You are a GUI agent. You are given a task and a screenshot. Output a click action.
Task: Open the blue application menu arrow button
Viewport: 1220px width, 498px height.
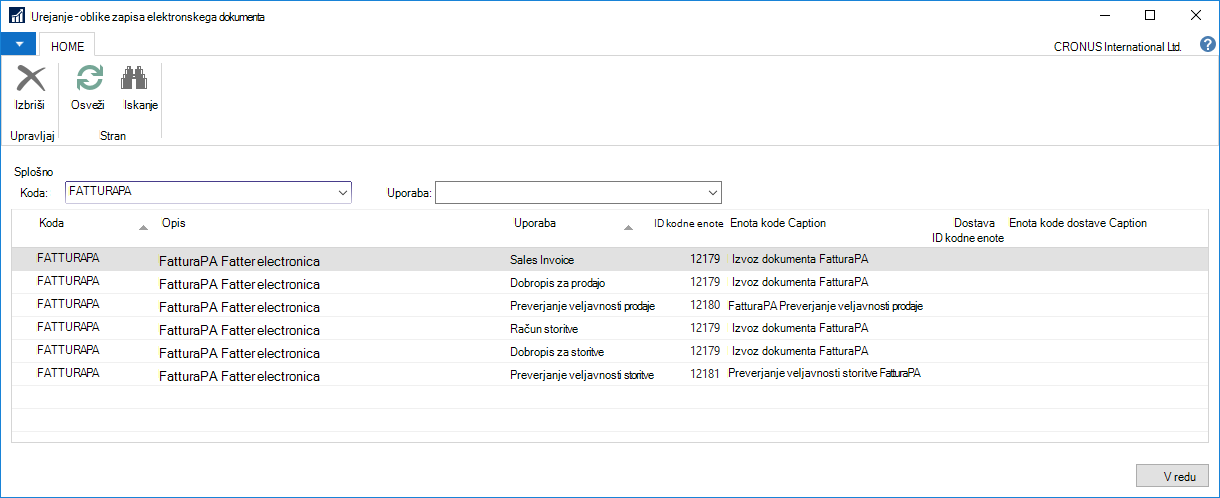(x=18, y=44)
